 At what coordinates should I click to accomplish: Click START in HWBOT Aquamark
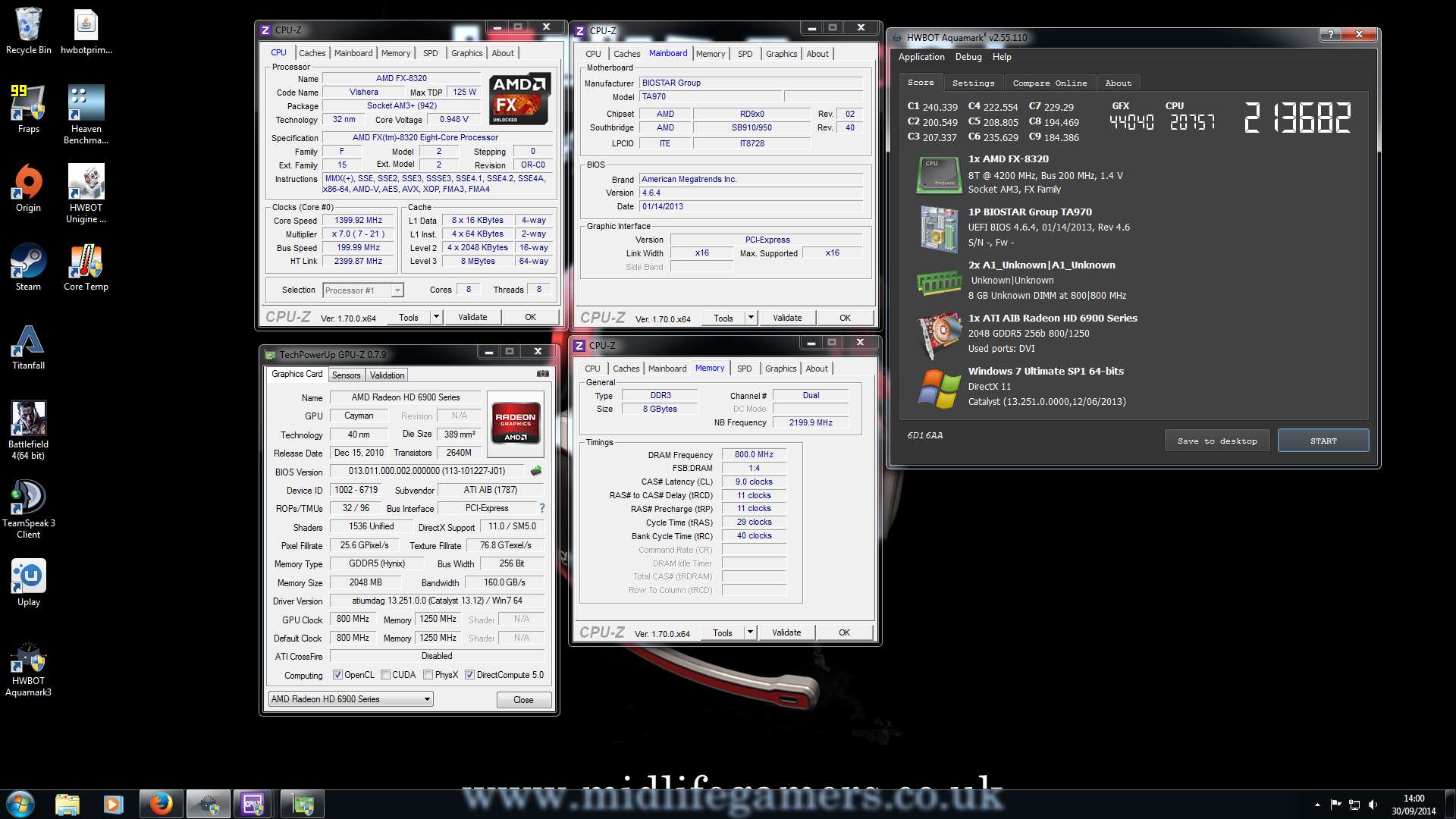(1323, 441)
